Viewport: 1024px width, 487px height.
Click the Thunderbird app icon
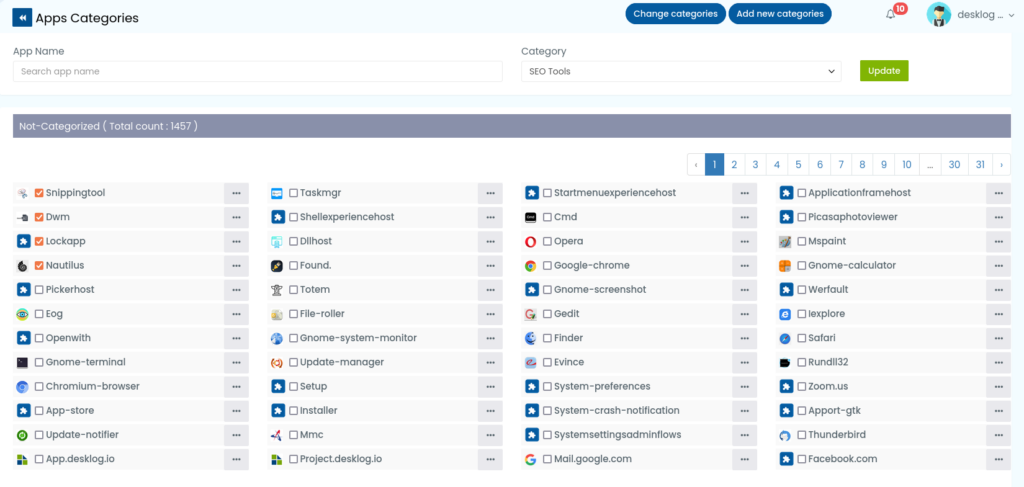[785, 435]
